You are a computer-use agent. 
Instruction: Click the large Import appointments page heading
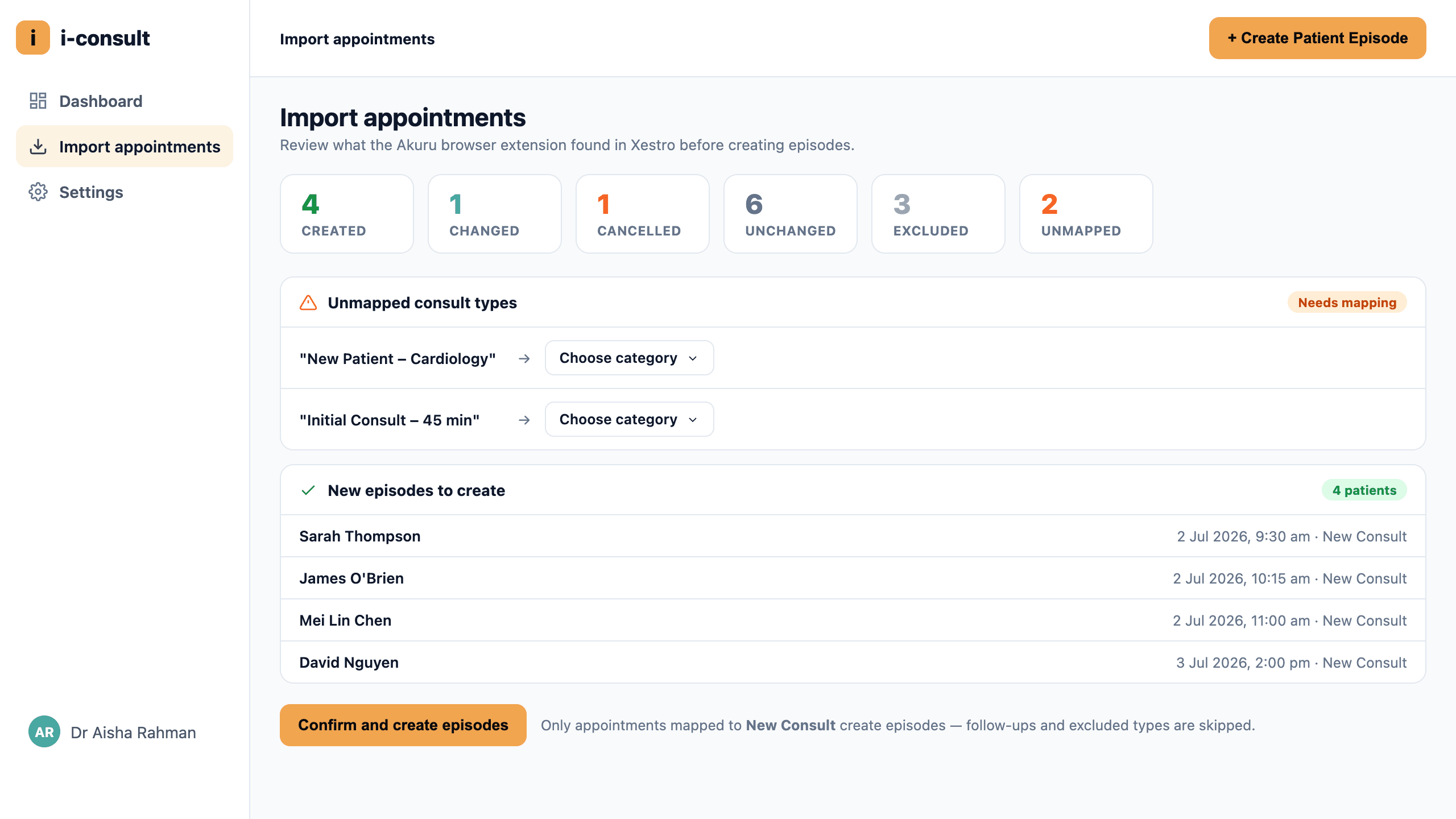tap(403, 118)
